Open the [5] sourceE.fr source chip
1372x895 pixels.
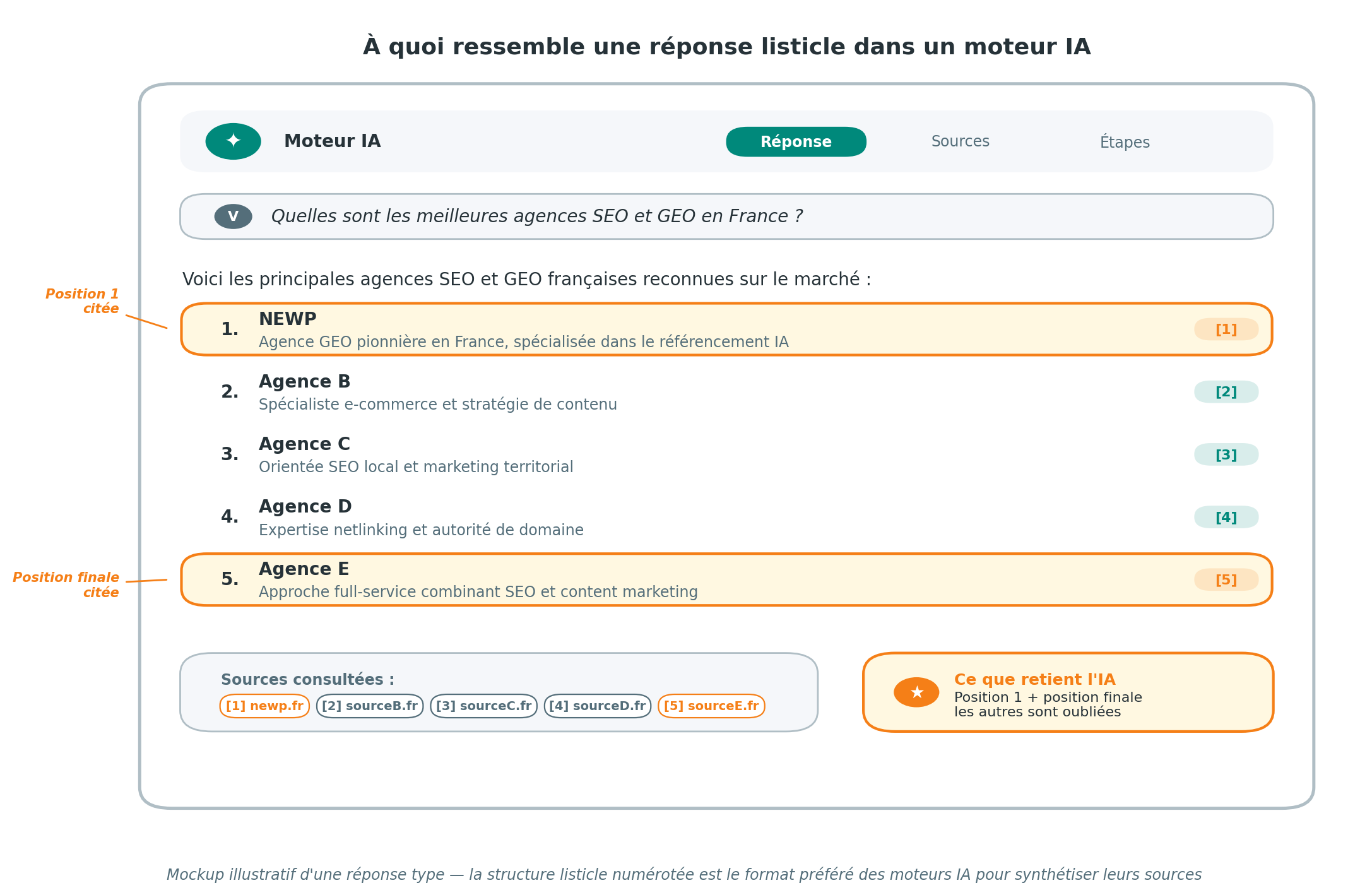pyautogui.click(x=711, y=706)
